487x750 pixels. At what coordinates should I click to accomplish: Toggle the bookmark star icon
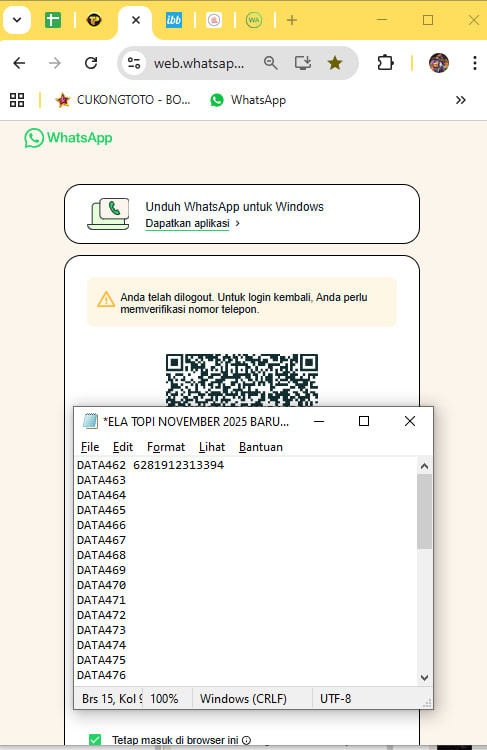tap(335, 63)
